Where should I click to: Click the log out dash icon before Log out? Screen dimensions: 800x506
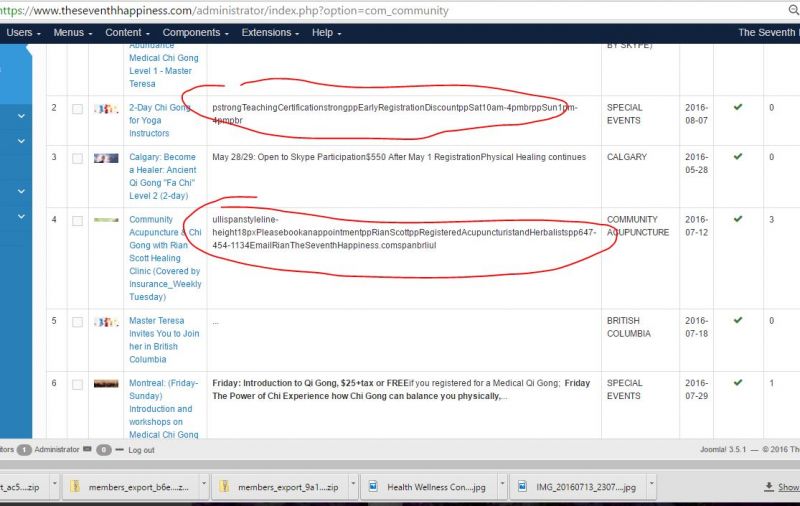click(x=119, y=449)
